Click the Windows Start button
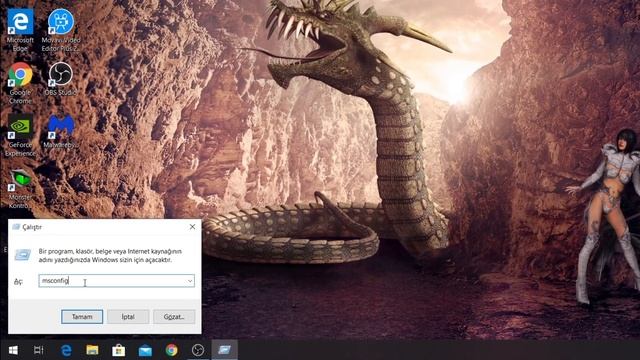 13,350
